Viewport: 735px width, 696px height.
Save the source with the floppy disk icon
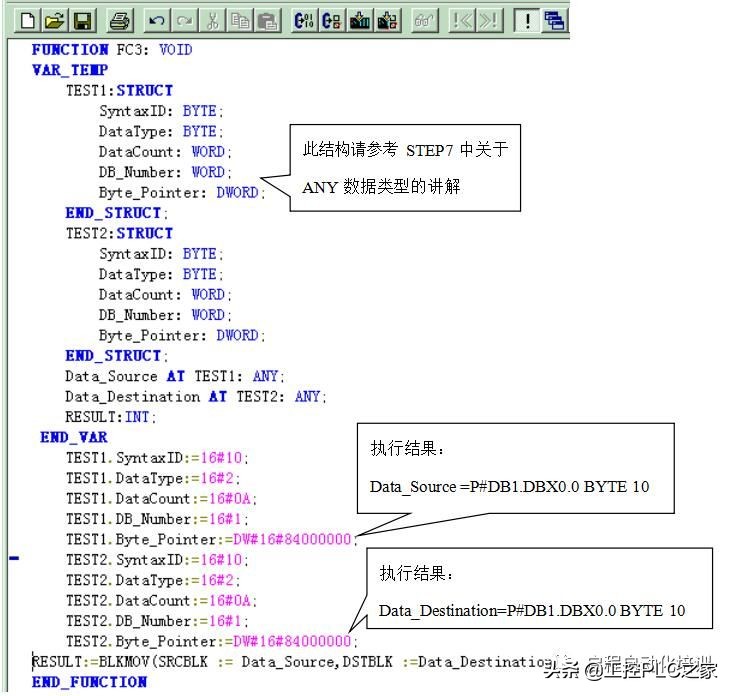(82, 21)
